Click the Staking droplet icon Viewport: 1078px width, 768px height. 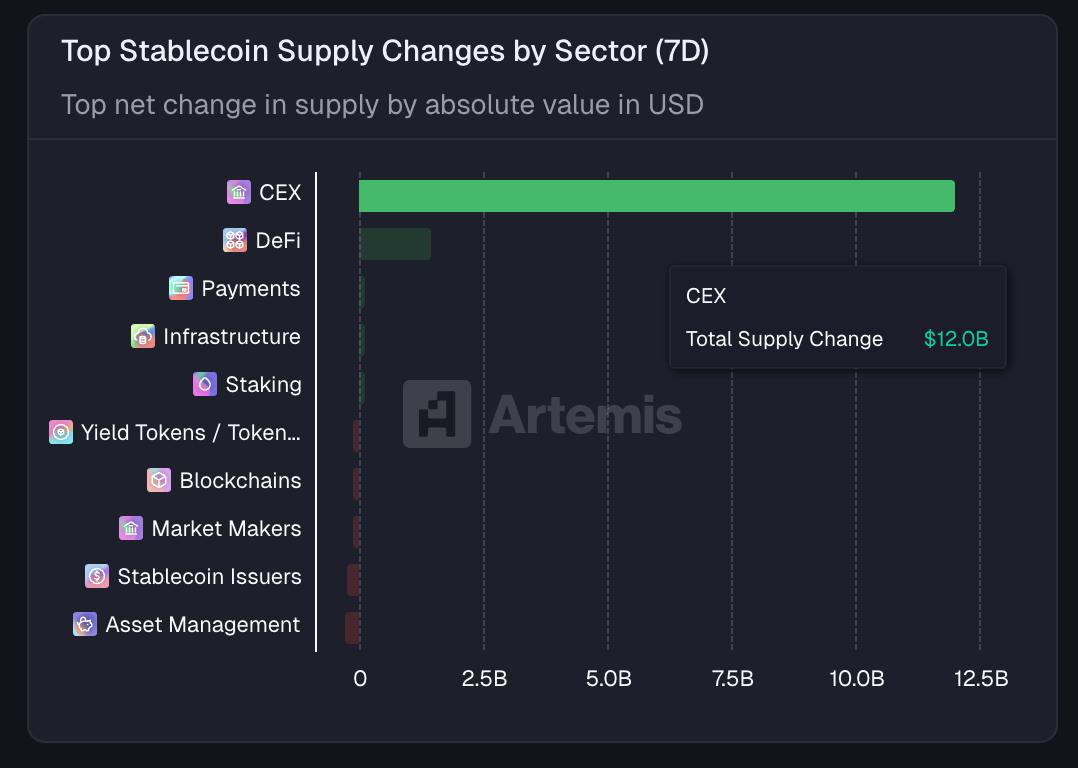tap(205, 384)
